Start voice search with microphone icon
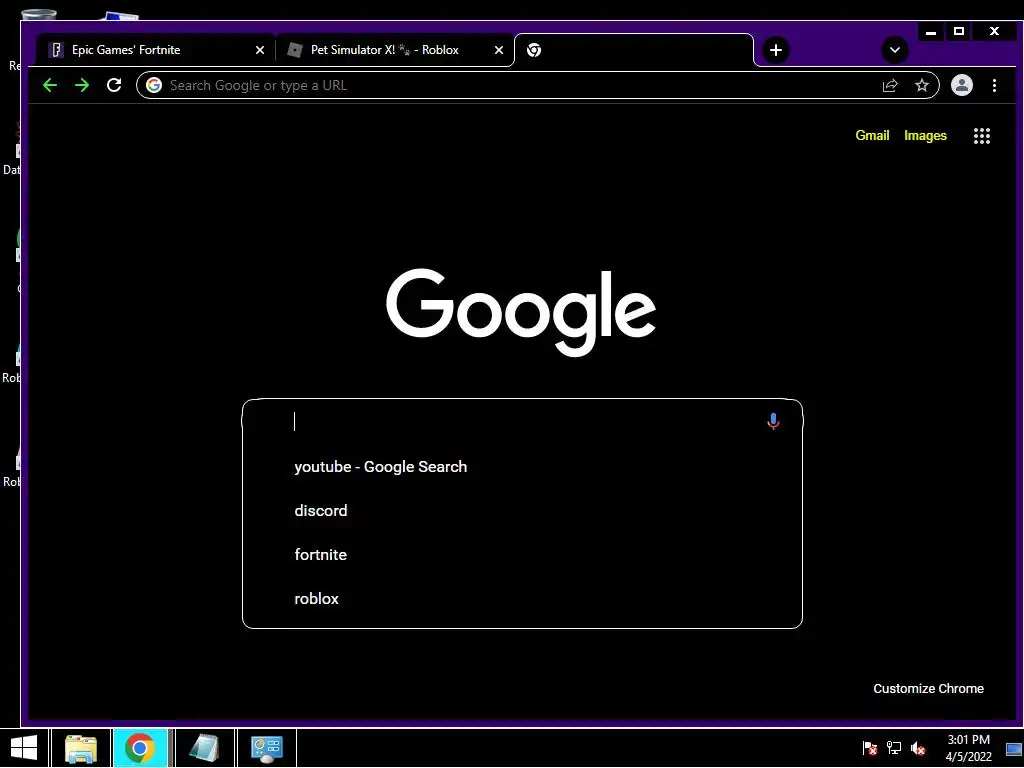This screenshot has width=1024, height=768. coord(773,421)
